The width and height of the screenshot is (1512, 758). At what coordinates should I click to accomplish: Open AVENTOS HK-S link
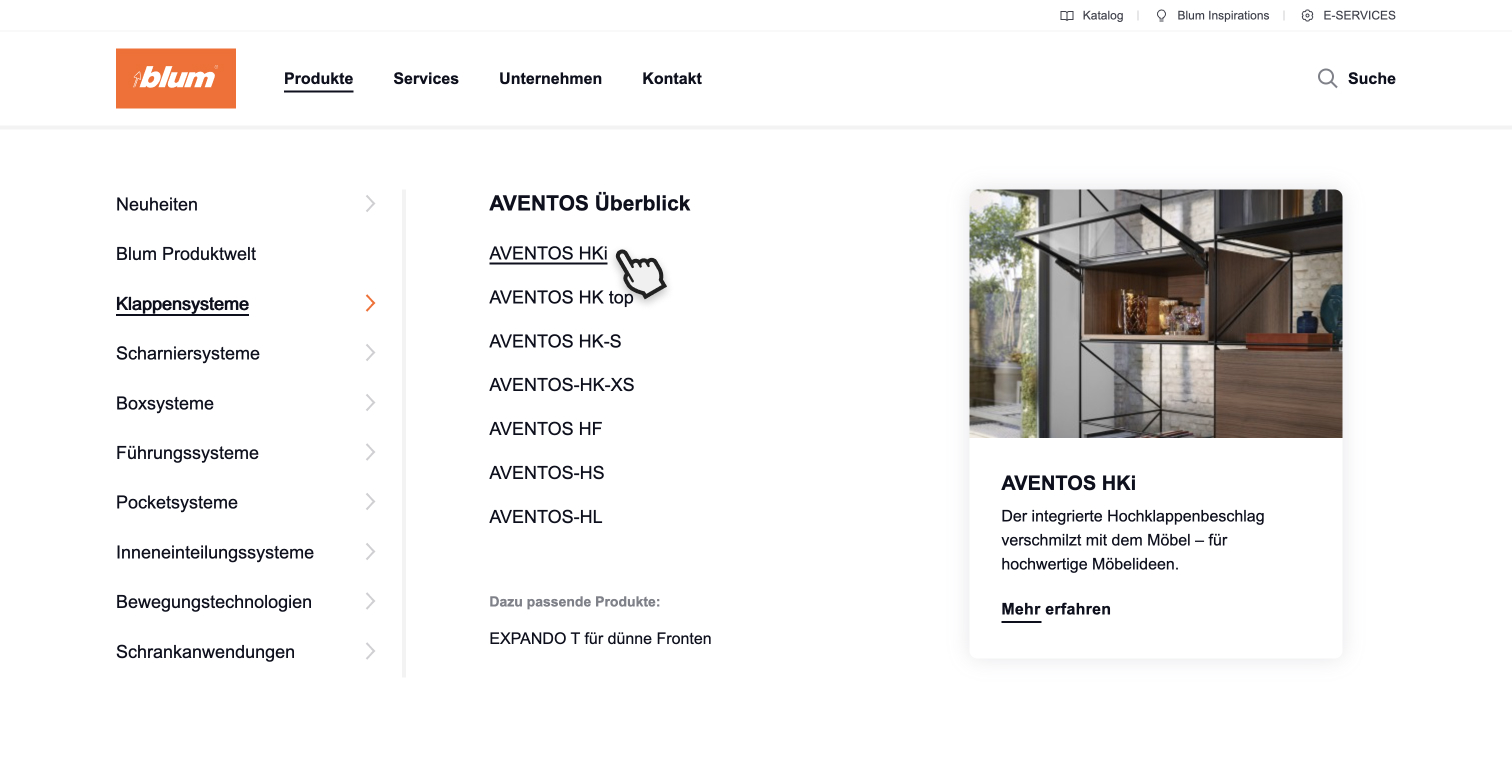tap(555, 341)
